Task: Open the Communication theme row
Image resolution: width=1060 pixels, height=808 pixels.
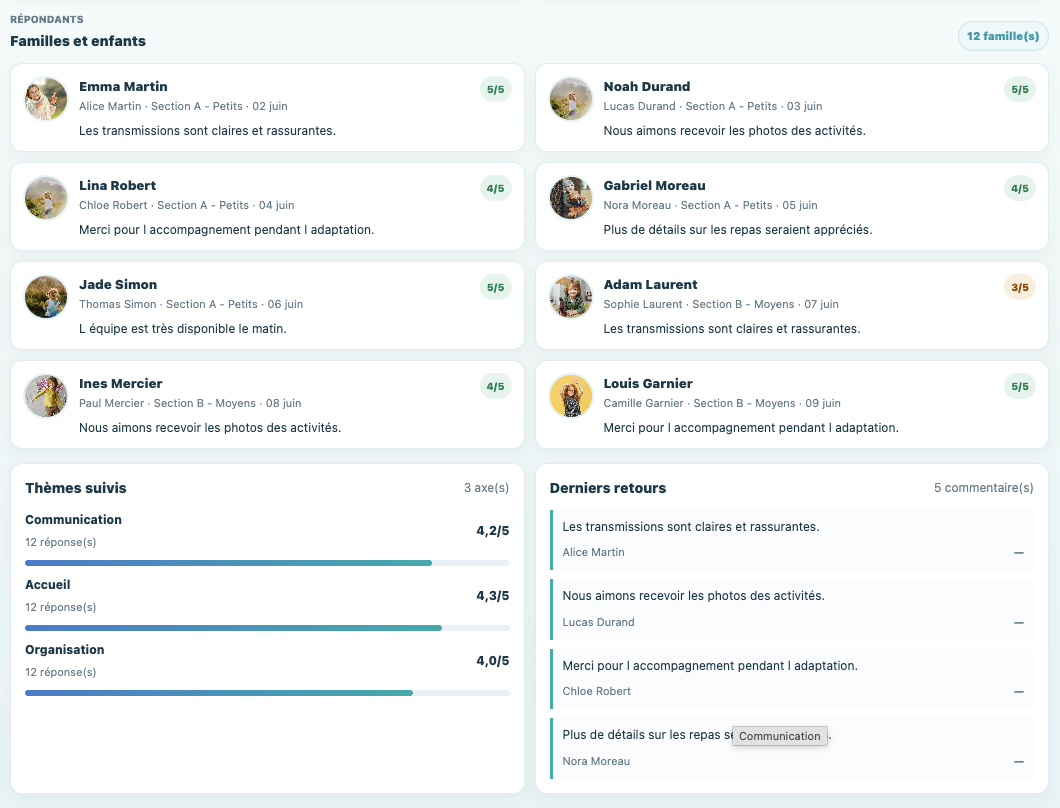Action: coord(267,541)
